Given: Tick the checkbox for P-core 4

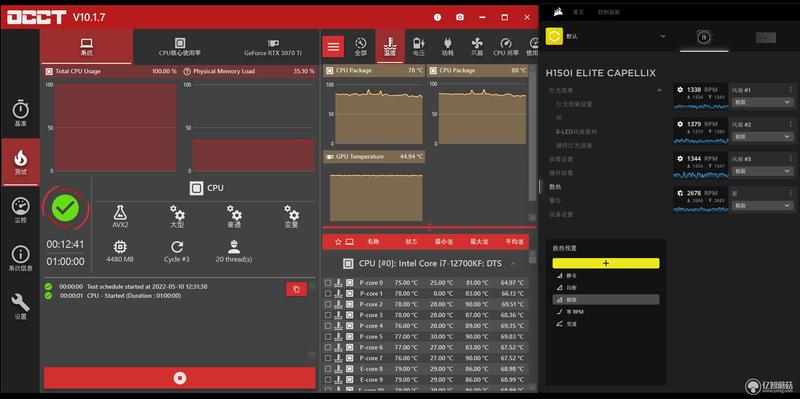Looking at the screenshot, I should click(x=328, y=326).
